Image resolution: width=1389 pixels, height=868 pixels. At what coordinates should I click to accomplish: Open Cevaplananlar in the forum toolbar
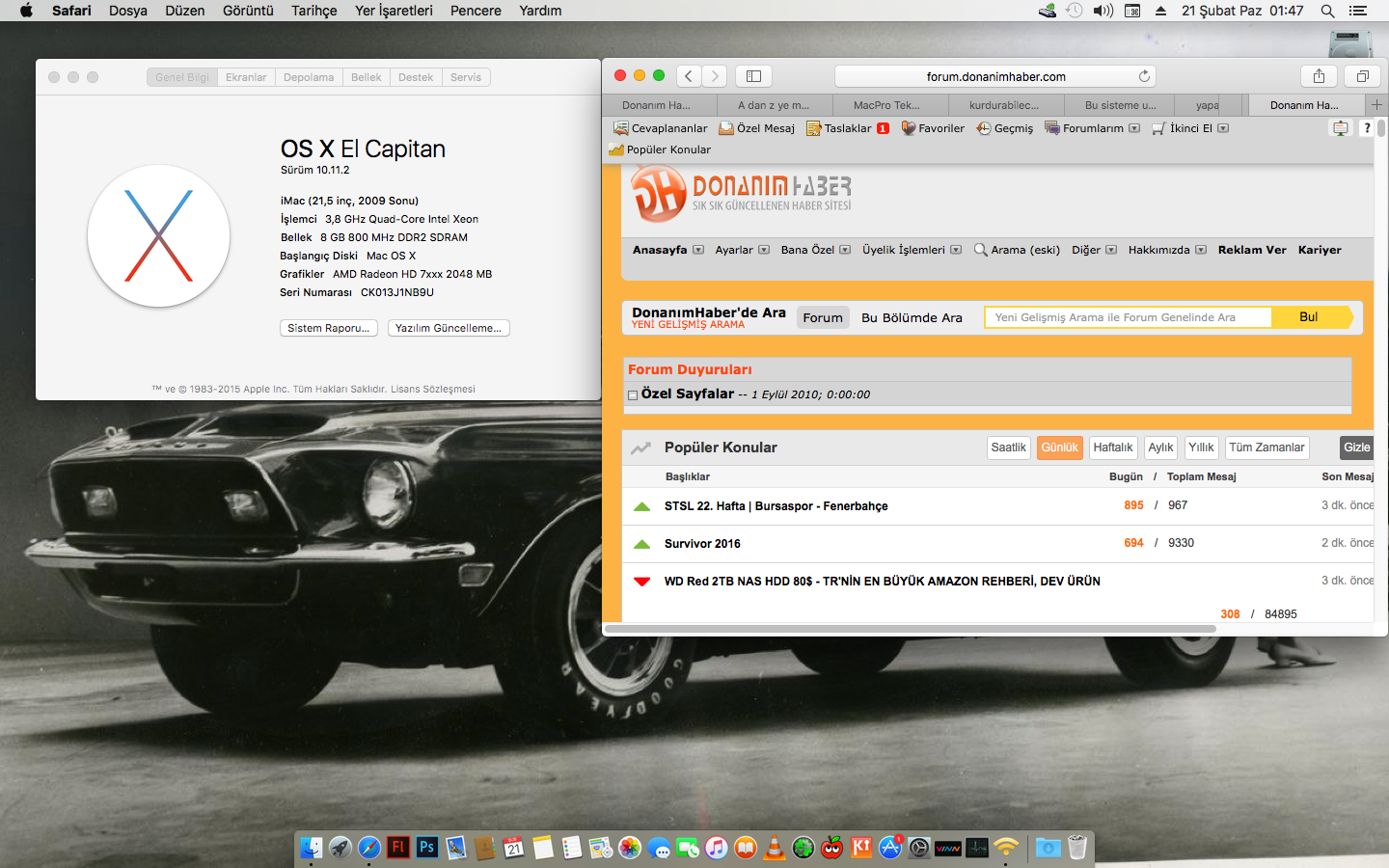661,128
